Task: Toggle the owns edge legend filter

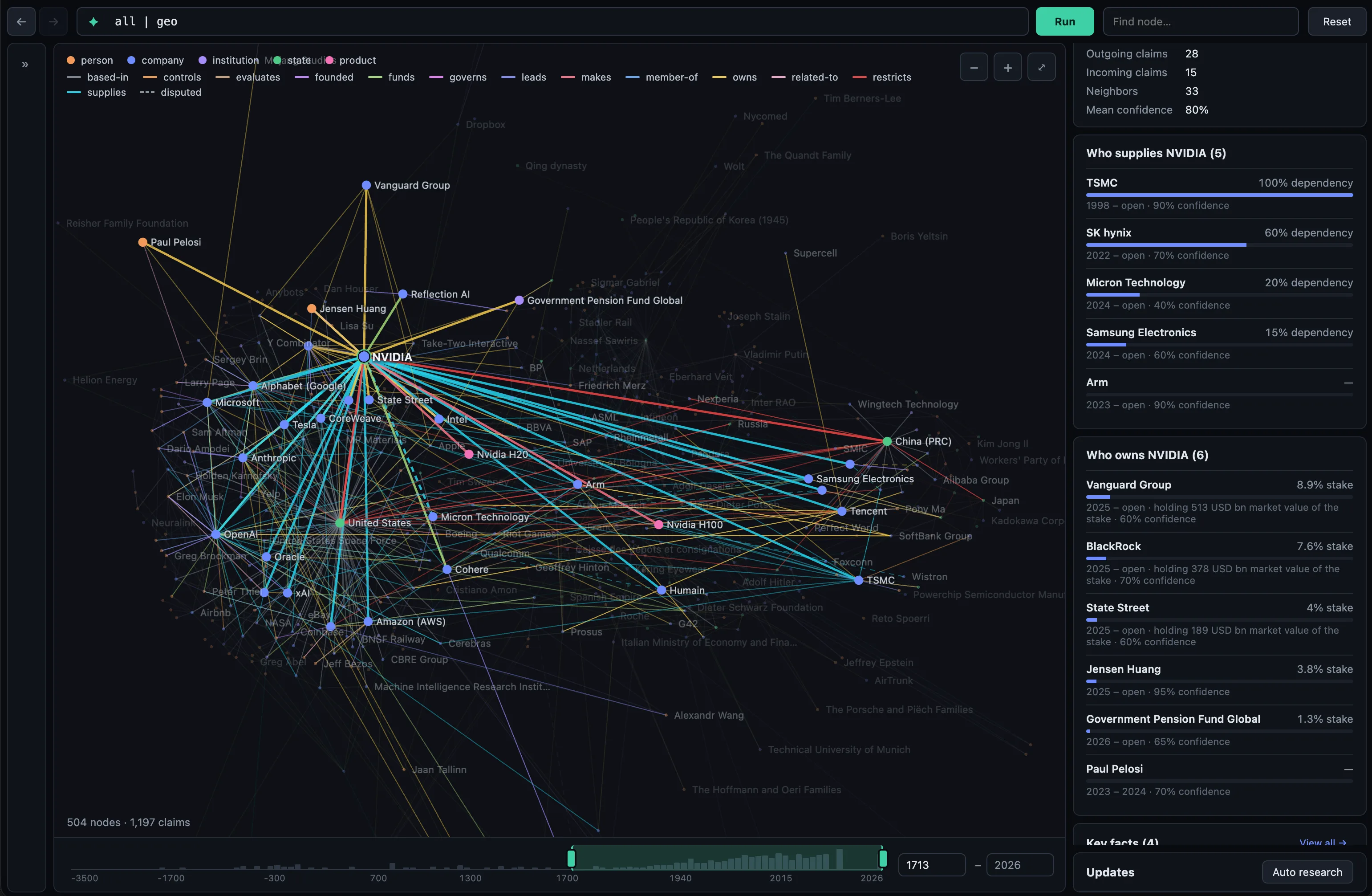Action: 735,77
